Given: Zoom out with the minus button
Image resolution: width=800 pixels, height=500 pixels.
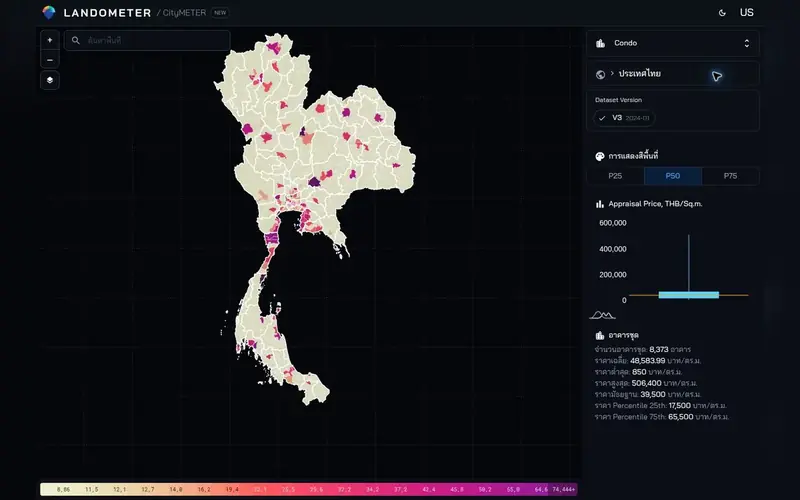Looking at the screenshot, I should [49, 60].
